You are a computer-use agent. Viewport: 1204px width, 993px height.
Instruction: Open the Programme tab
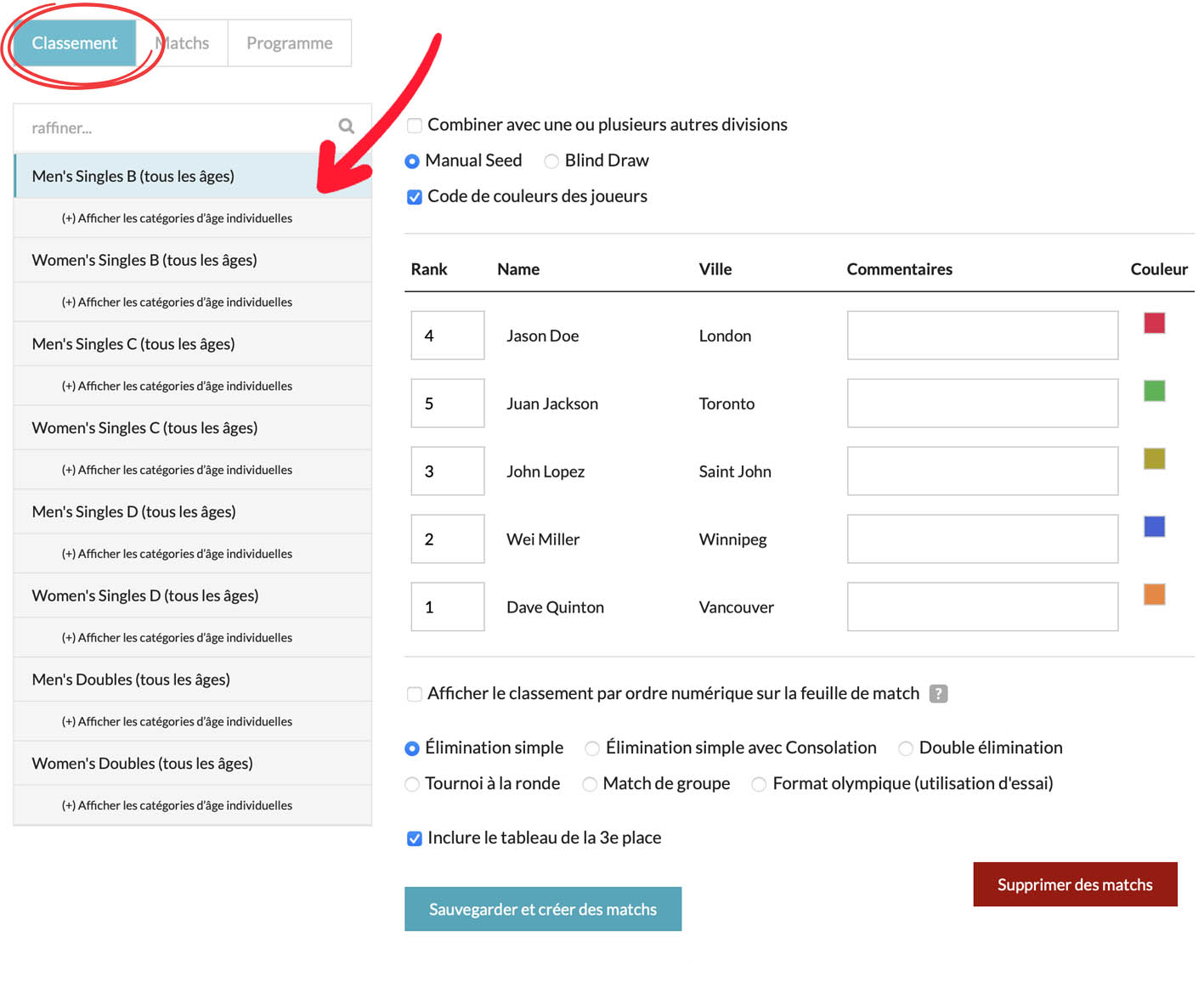point(289,43)
